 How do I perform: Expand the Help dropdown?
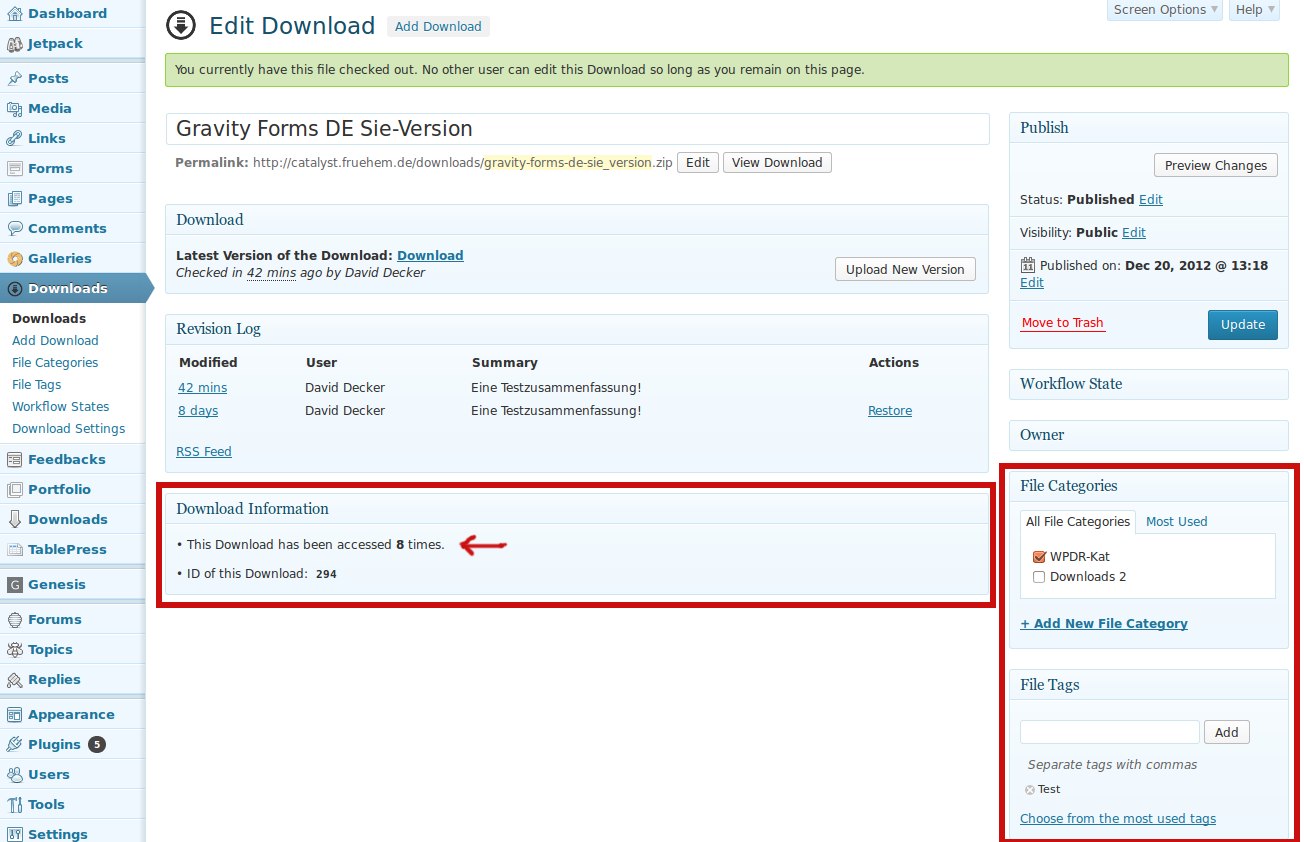click(x=1254, y=10)
